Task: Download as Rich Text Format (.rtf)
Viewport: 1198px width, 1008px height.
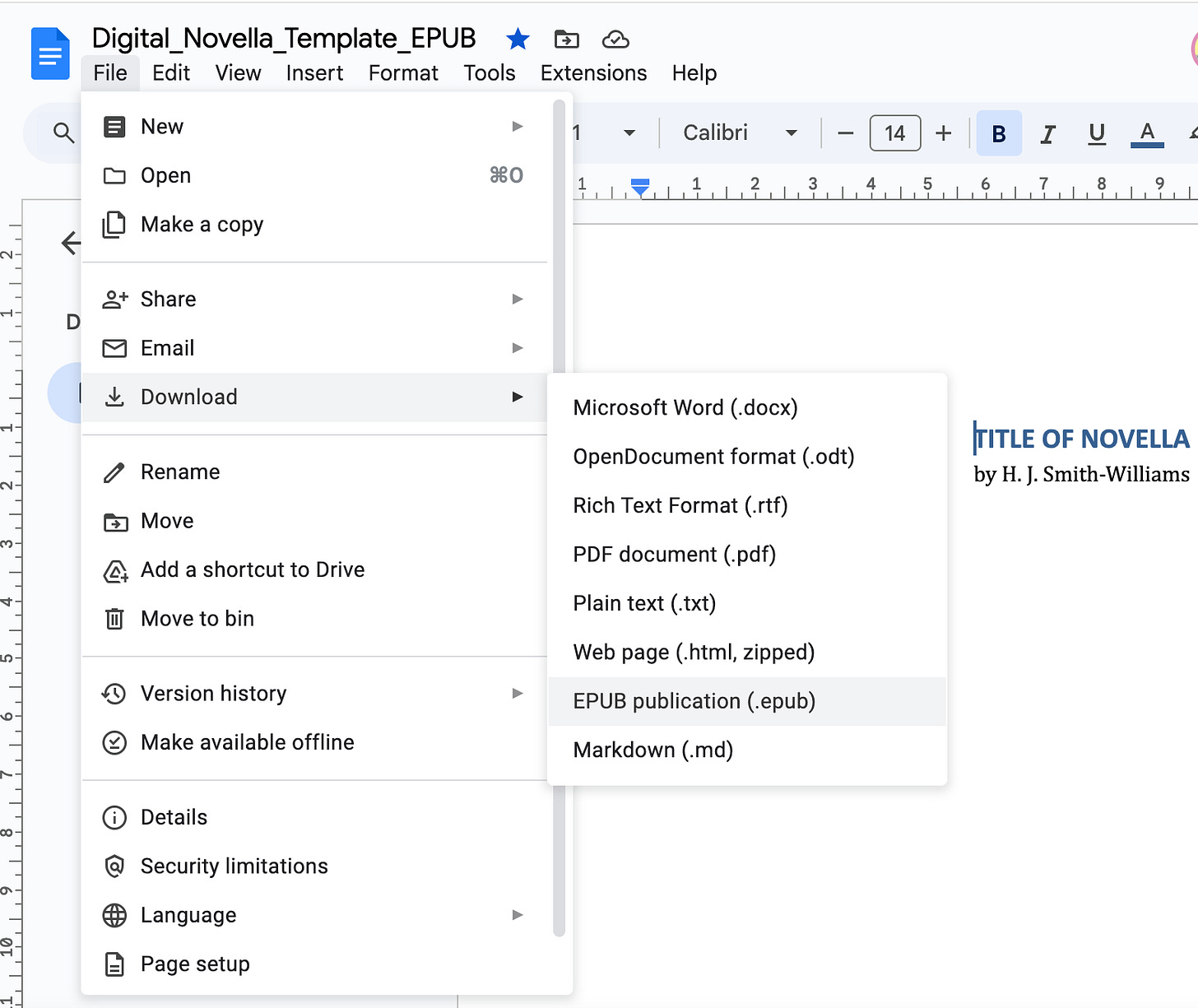Action: click(x=747, y=506)
